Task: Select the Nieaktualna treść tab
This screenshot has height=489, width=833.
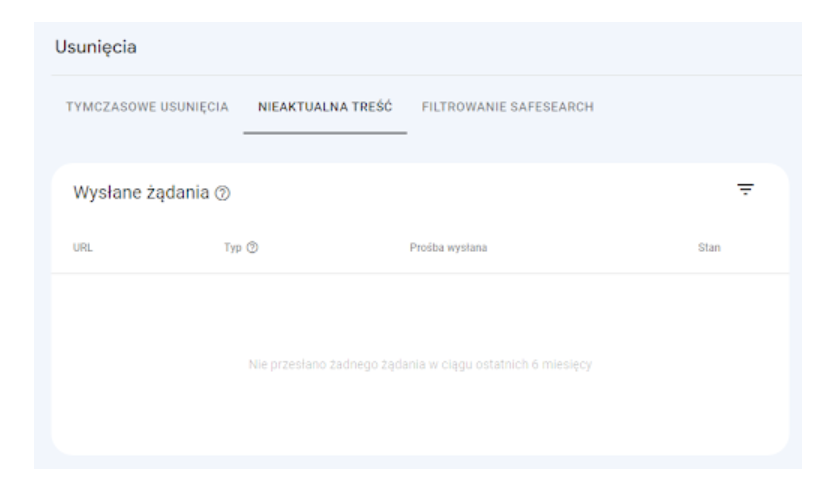Action: pyautogui.click(x=325, y=107)
